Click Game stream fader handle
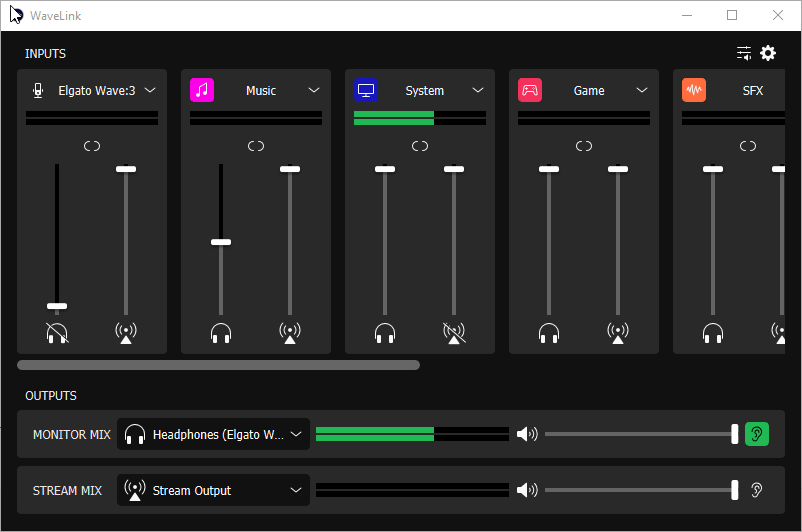802x532 pixels. 618,169
